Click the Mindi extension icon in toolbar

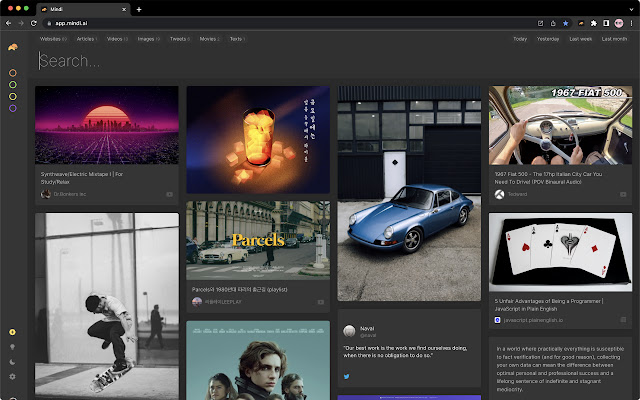tap(581, 23)
